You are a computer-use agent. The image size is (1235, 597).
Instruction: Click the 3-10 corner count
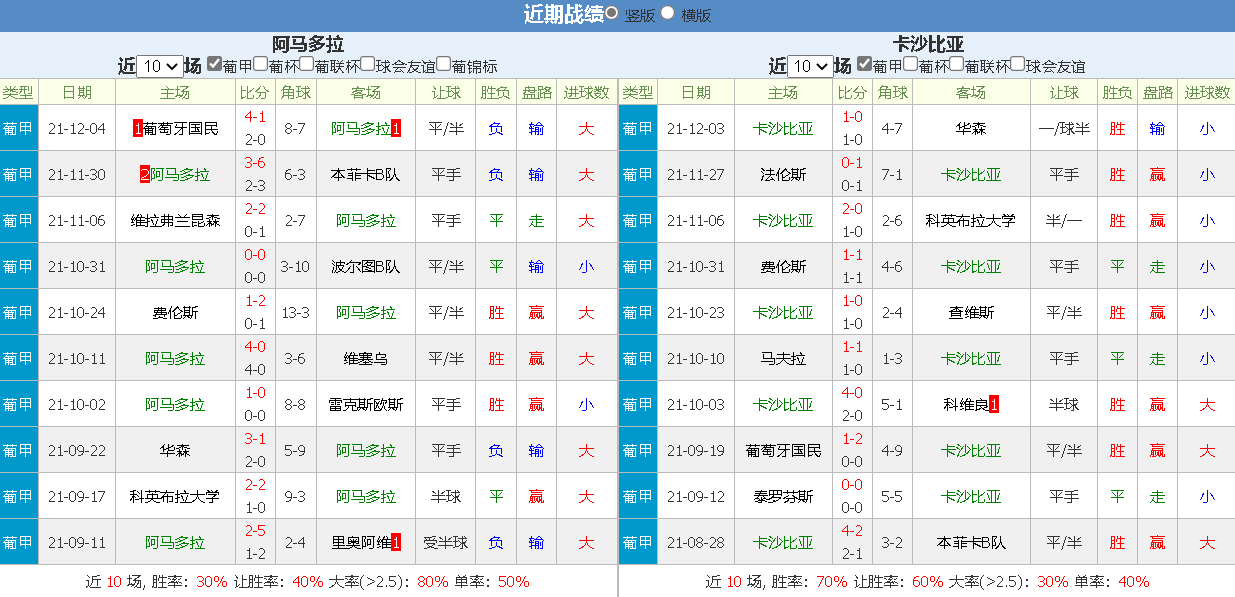coord(295,267)
